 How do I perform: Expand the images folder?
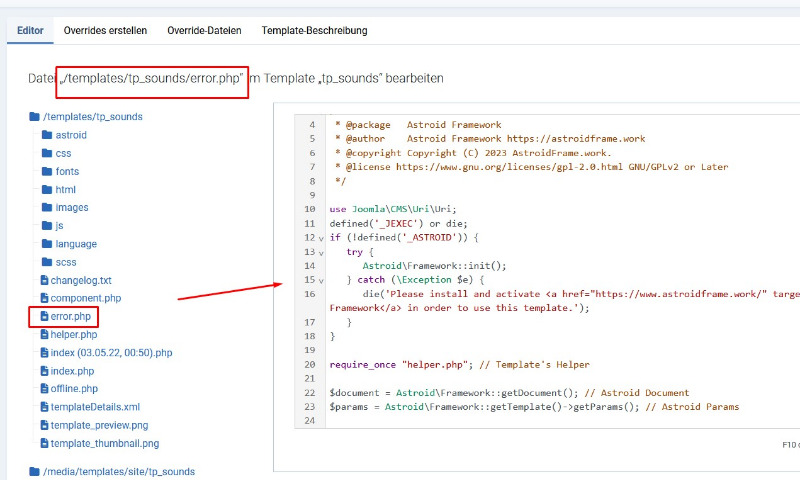pos(72,208)
